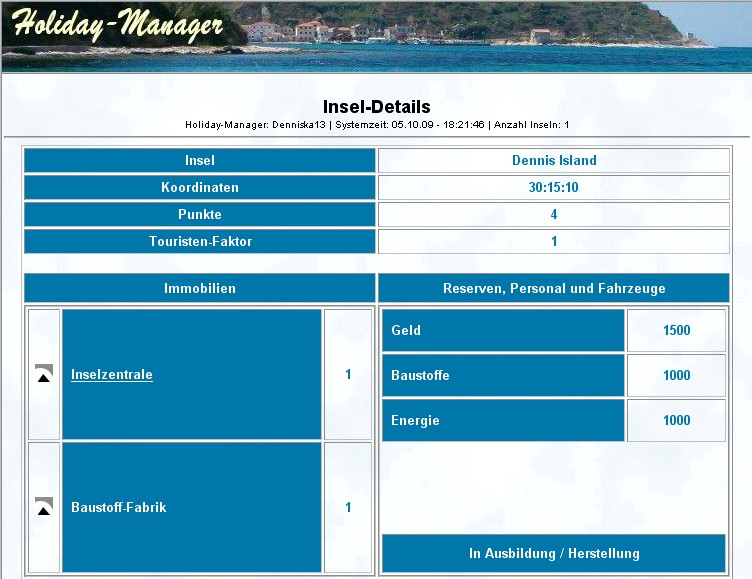Click the Reserven, Personal und Fahrzeuge header

[x=554, y=288]
